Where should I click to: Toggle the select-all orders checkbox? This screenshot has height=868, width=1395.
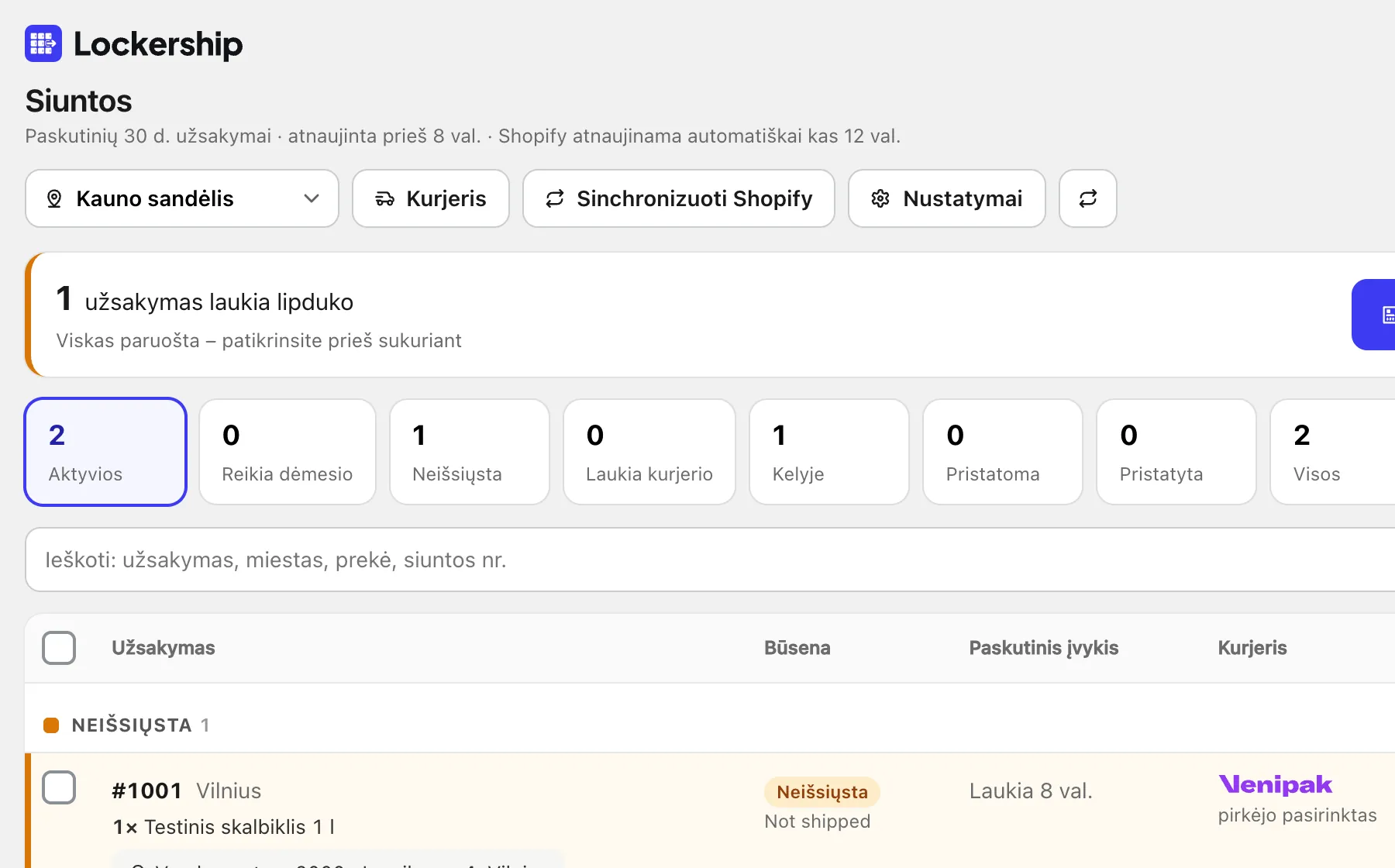coord(59,648)
